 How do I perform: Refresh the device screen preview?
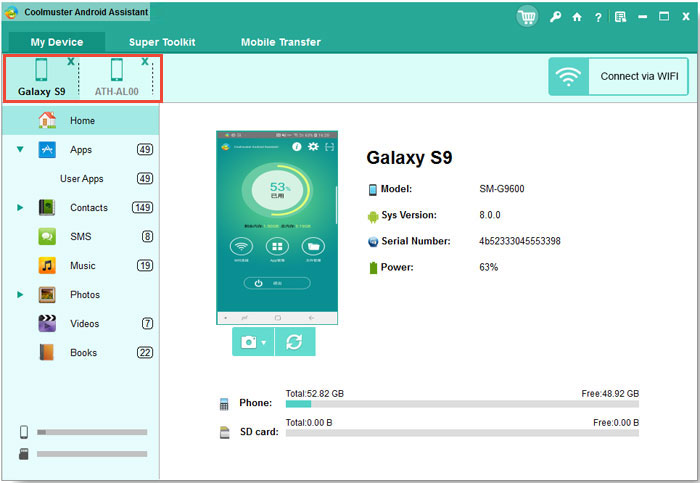[295, 342]
